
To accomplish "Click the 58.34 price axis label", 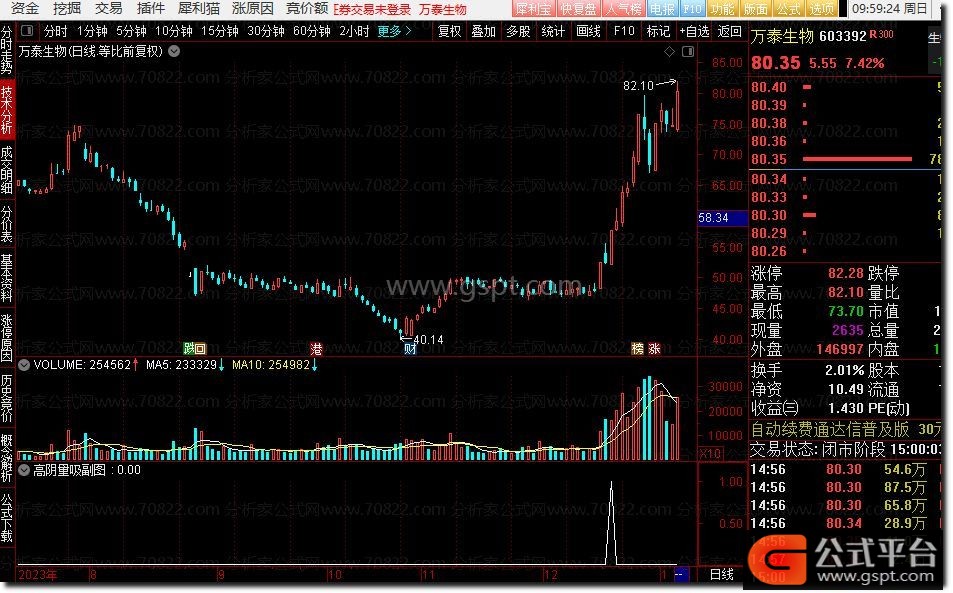I will [722, 218].
